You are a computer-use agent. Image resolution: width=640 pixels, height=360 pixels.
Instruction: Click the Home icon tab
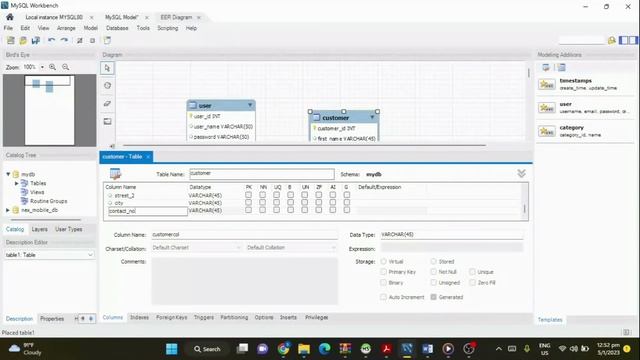[x=10, y=17]
